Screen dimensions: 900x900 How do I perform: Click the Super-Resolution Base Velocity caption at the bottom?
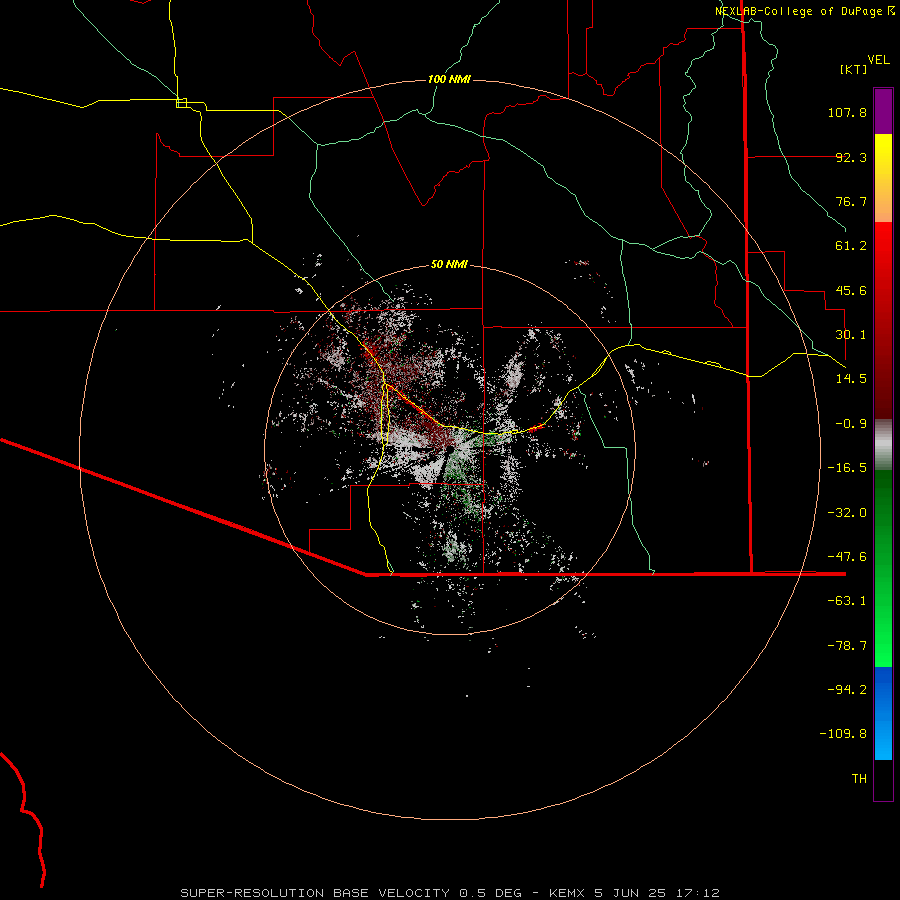[450, 893]
